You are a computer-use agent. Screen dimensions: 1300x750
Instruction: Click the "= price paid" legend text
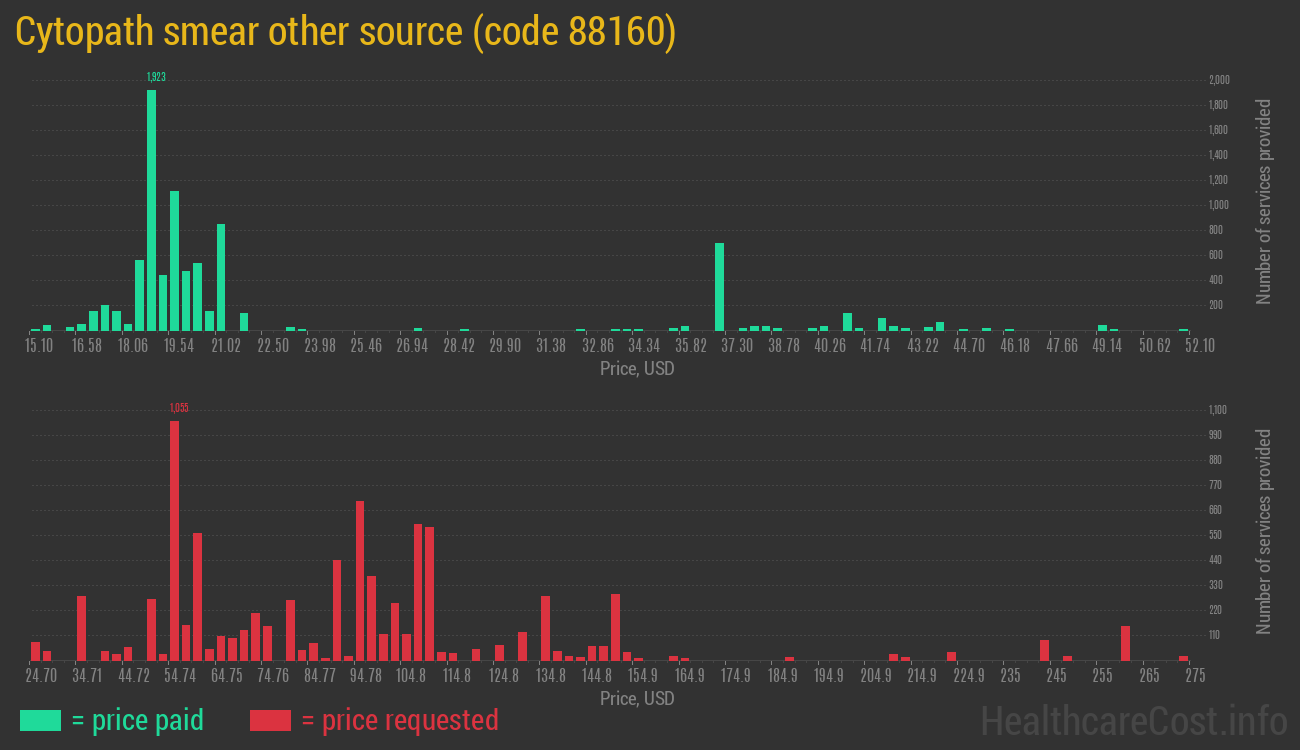(x=138, y=720)
